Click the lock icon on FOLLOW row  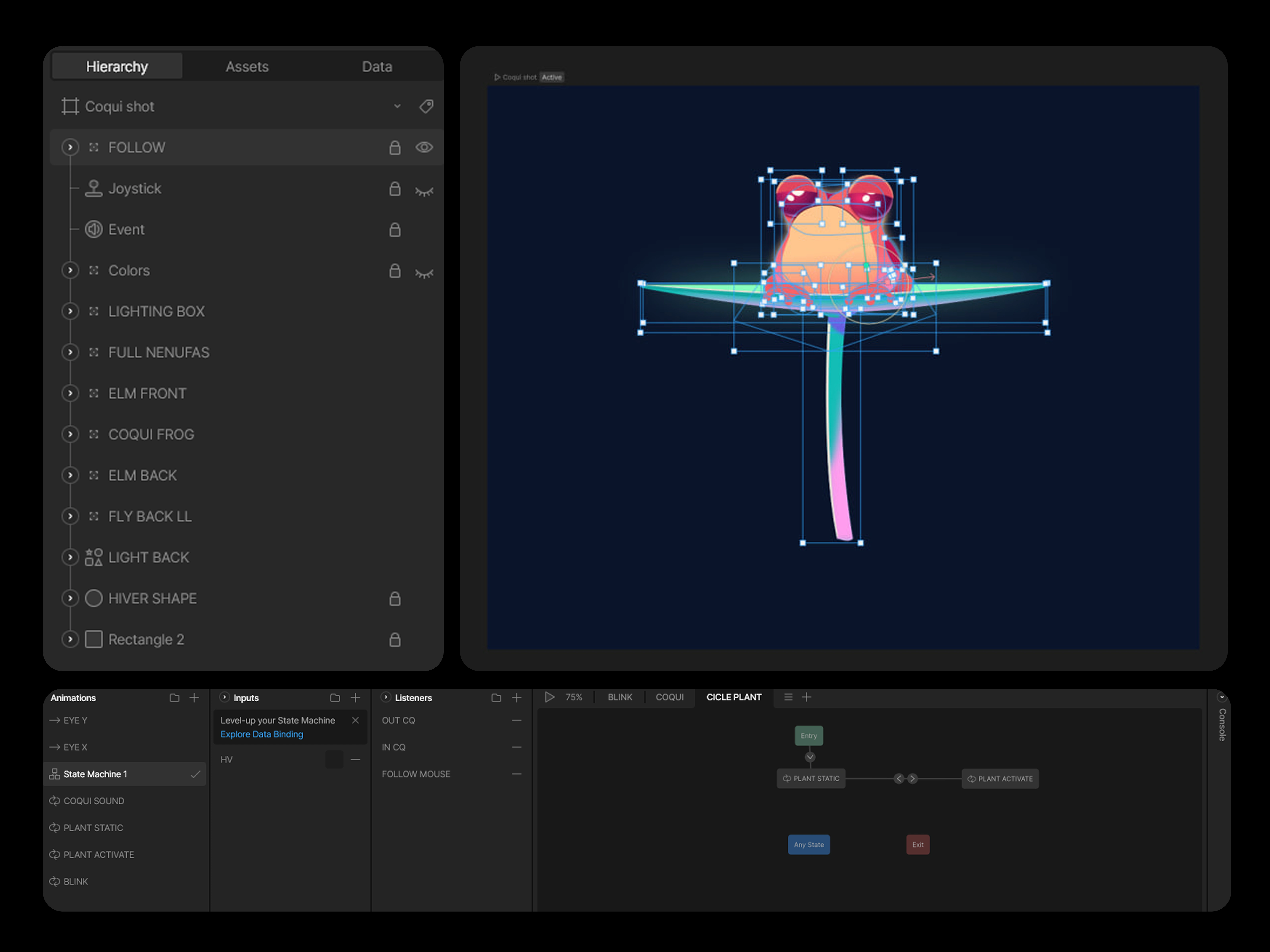click(x=394, y=148)
